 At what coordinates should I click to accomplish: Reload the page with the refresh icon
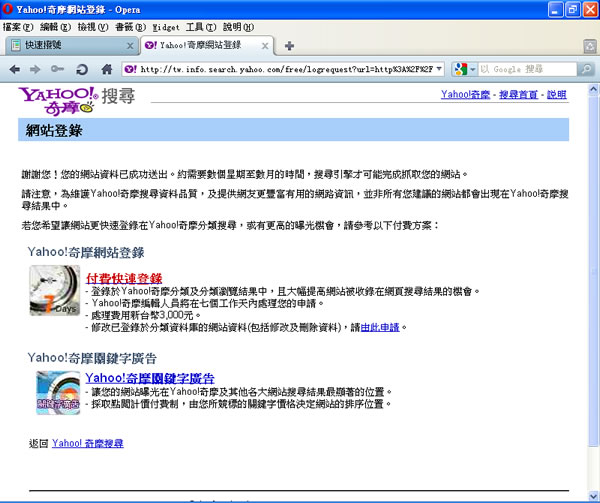click(x=82, y=69)
